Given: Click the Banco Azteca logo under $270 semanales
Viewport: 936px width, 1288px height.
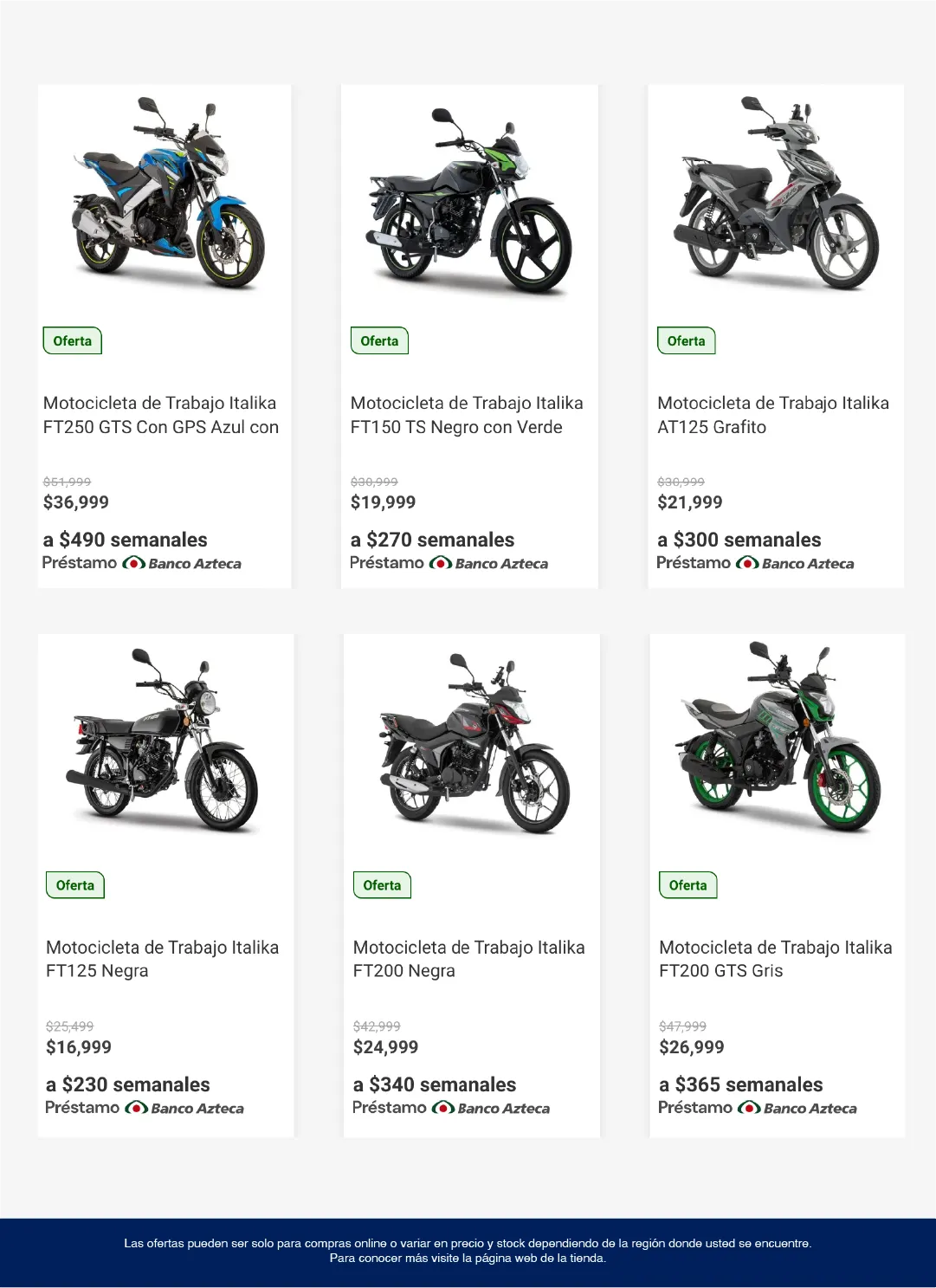Looking at the screenshot, I should click(x=489, y=564).
